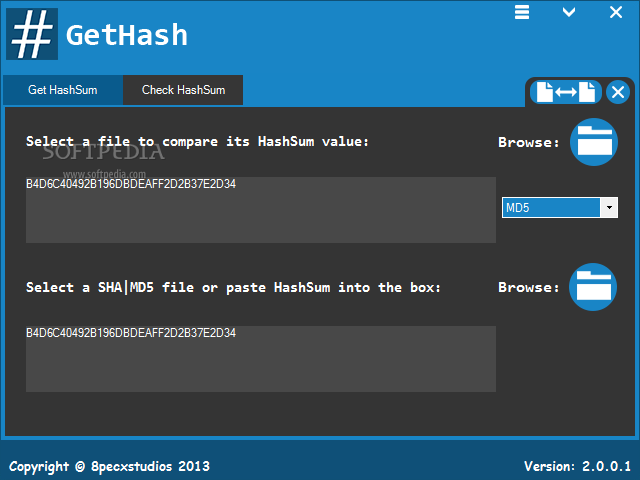640x480 pixels.
Task: Click the lower Browse: label
Action: 529,287
